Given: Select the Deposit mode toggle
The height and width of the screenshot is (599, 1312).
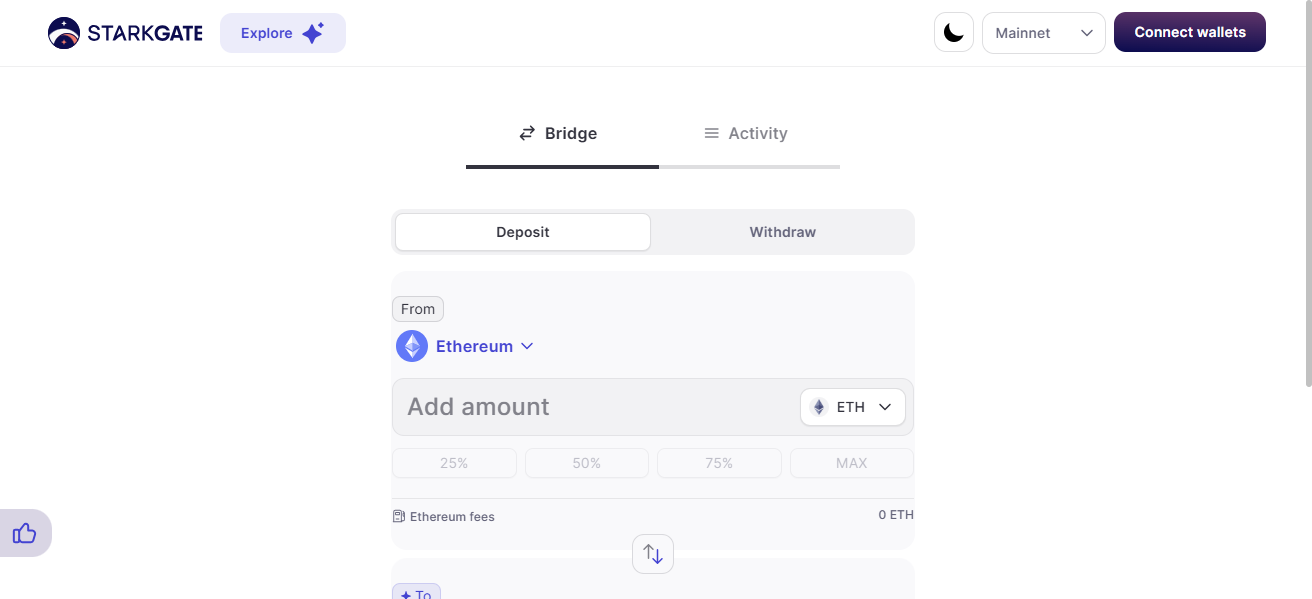Looking at the screenshot, I should (523, 232).
